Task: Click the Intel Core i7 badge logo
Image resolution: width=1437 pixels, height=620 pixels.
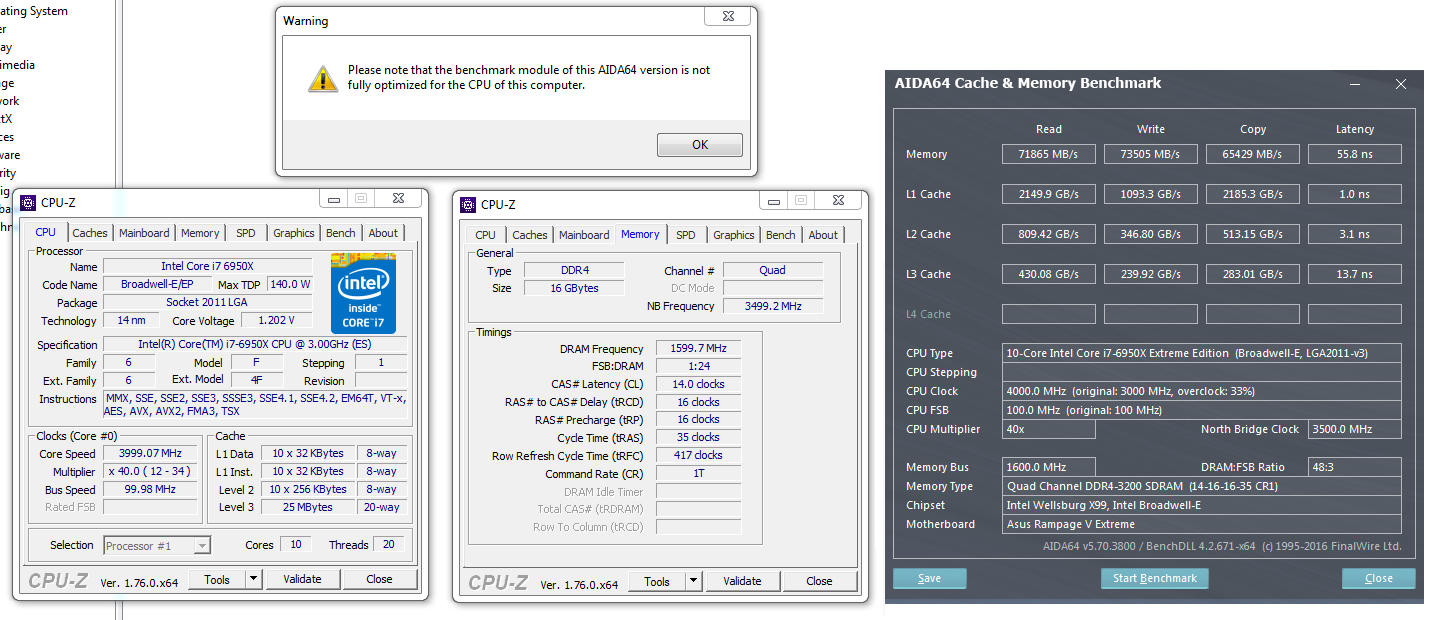Action: click(362, 293)
